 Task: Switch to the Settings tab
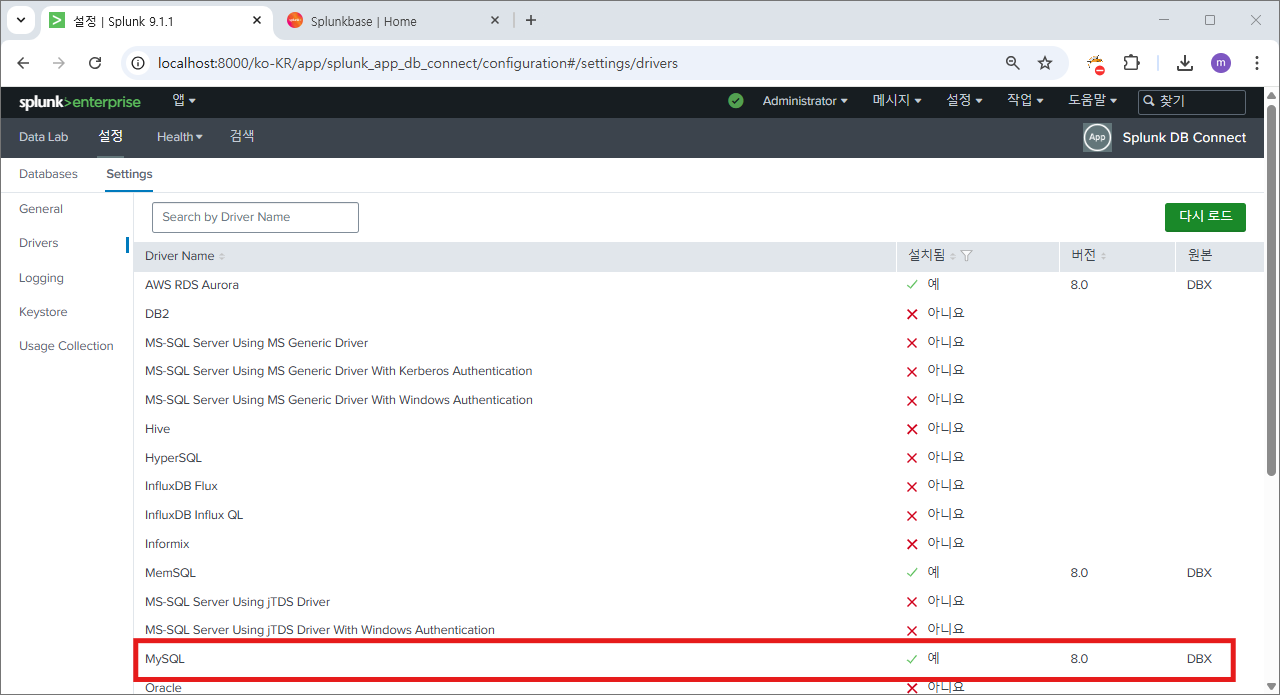pos(129,174)
